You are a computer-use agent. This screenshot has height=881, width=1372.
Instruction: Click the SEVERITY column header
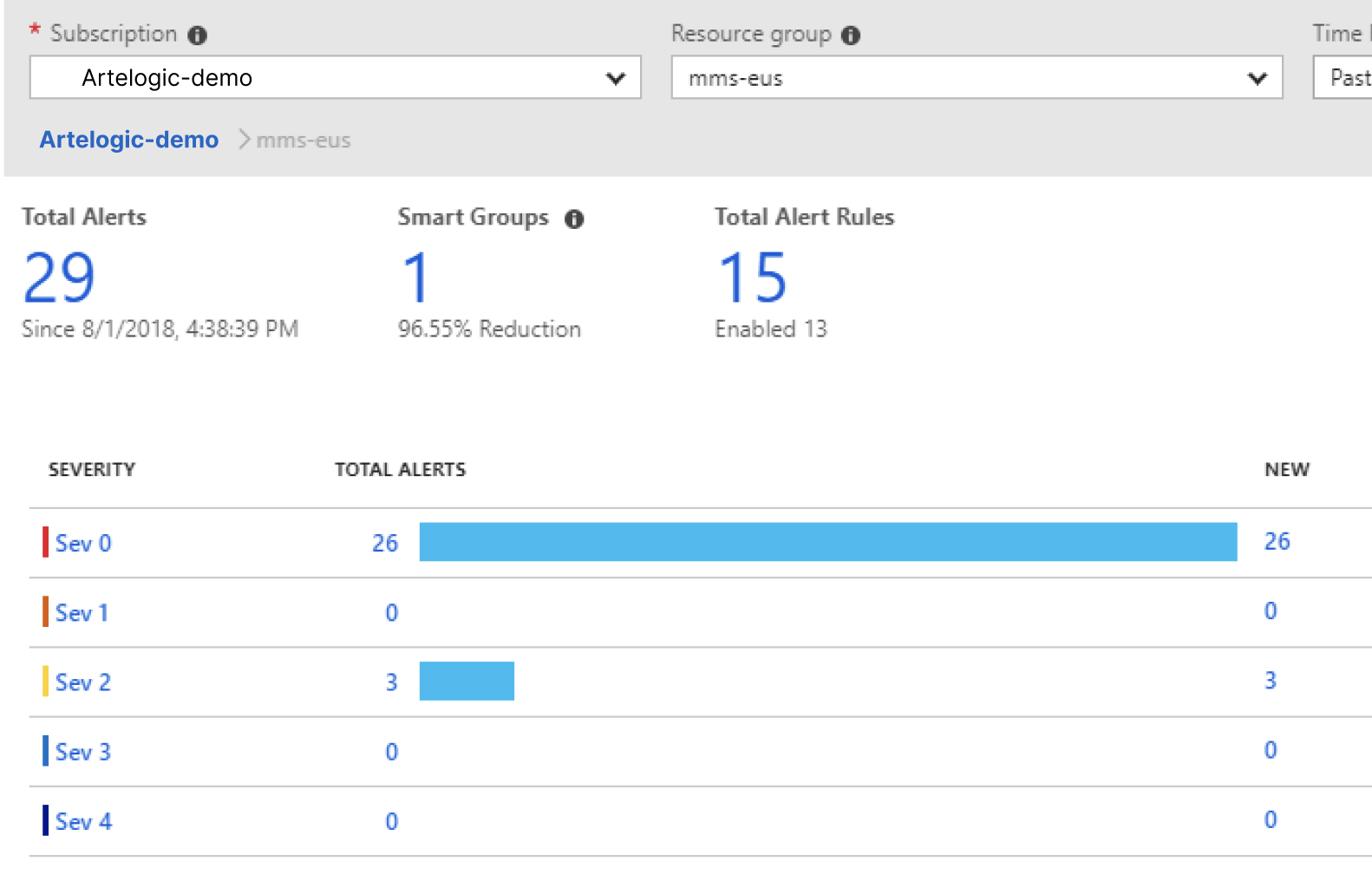click(92, 469)
